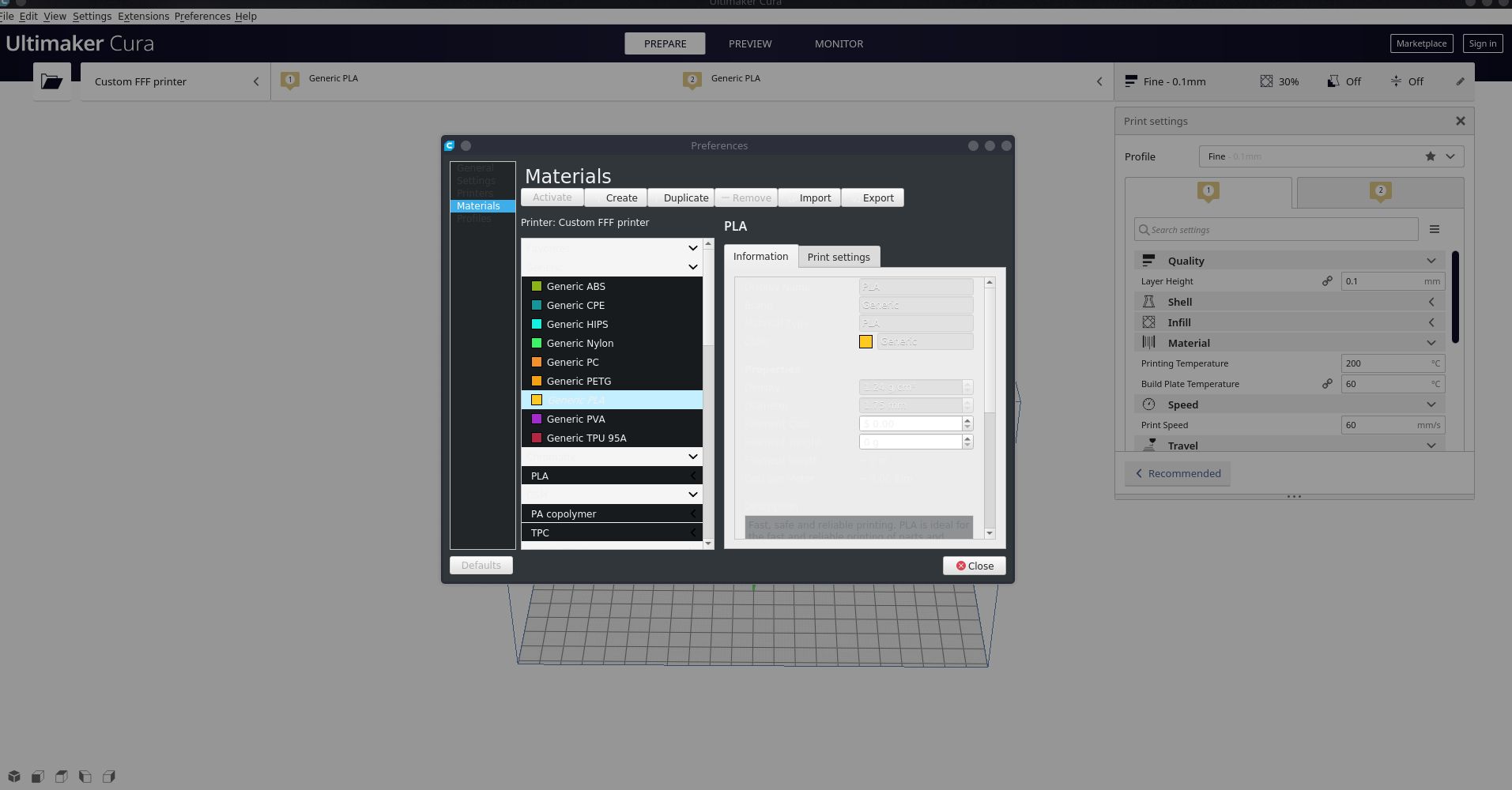The height and width of the screenshot is (790, 1512).
Task: Switch to the PREVIEW tab
Action: 749,43
